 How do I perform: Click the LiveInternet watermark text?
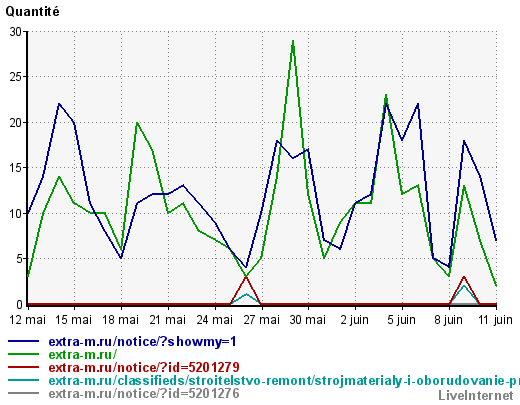click(476, 396)
